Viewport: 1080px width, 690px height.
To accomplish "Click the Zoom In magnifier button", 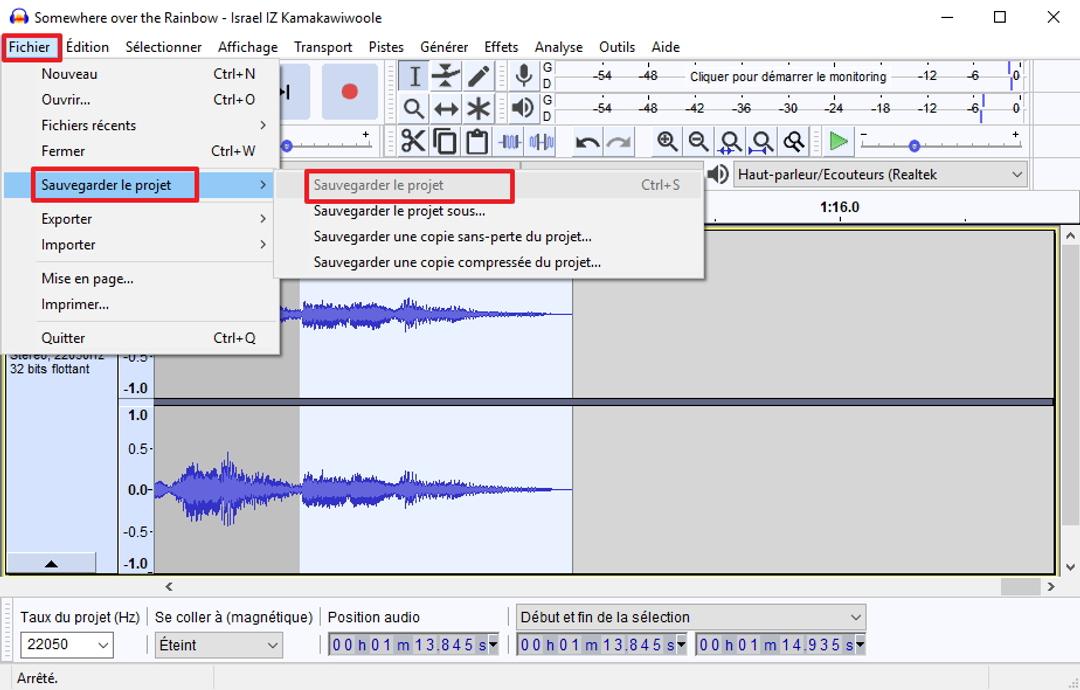I will coord(667,142).
